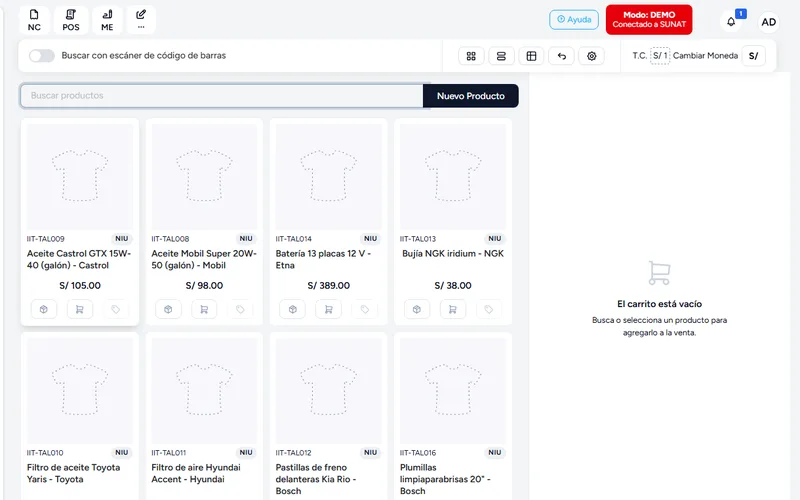Screen dimensions: 800x500
Task: Focus the Buscar productos search field
Action: tap(222, 96)
